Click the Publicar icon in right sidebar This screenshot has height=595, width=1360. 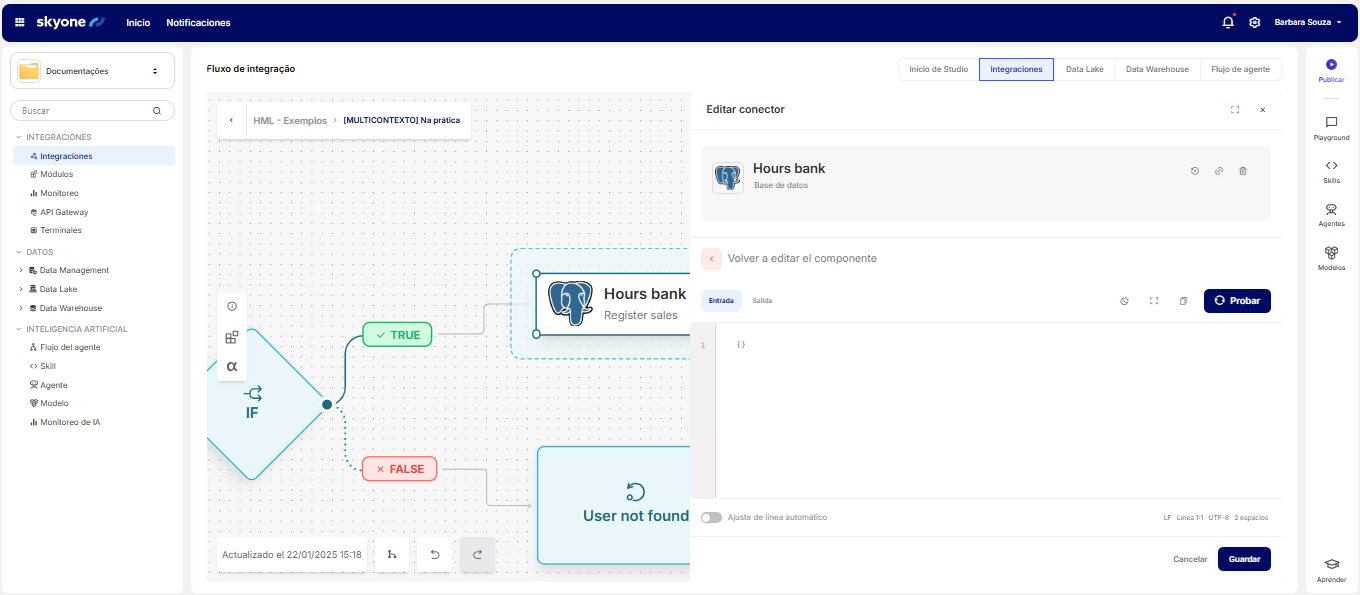click(1331, 65)
